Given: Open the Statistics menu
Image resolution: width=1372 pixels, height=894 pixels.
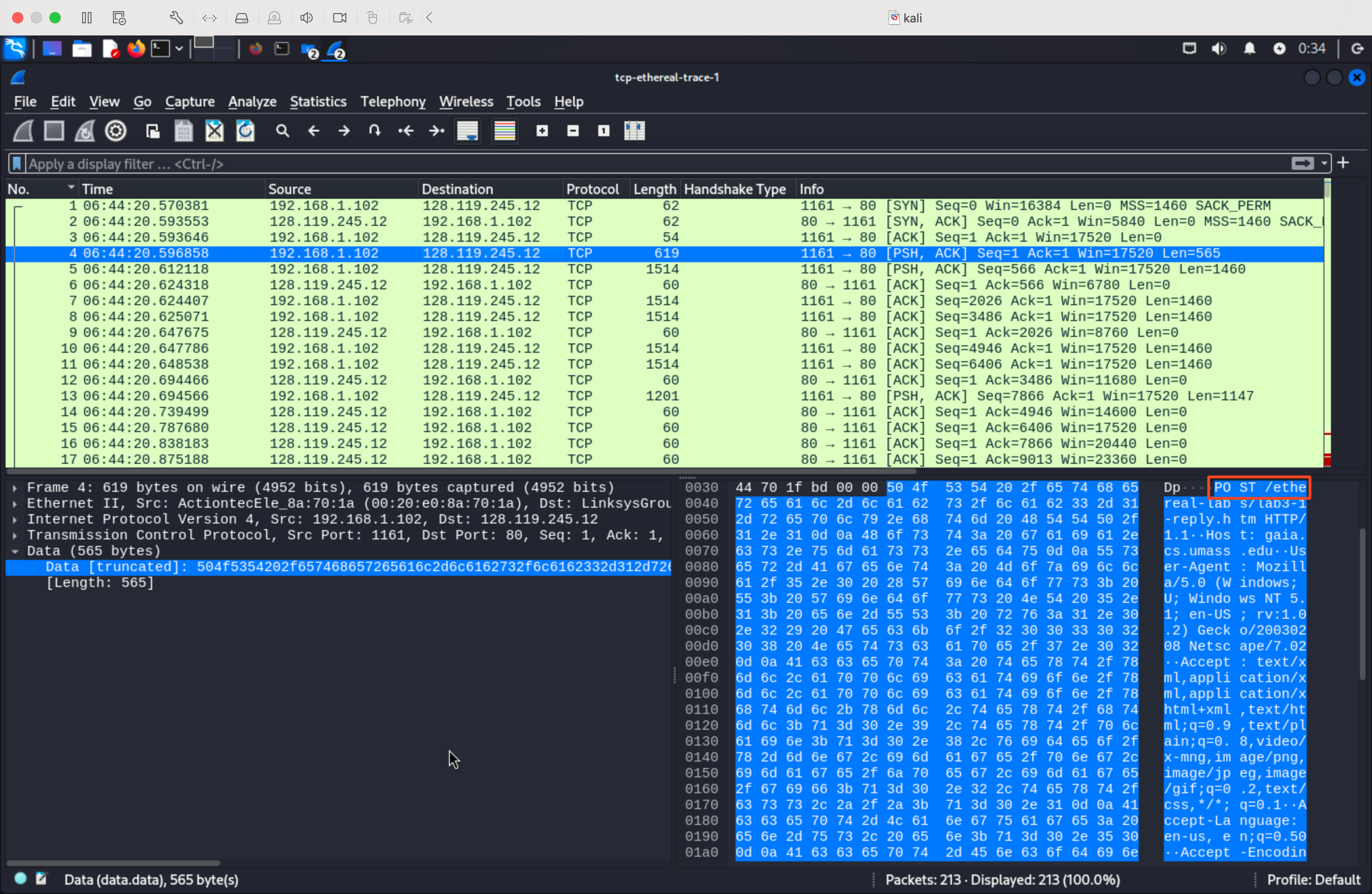Looking at the screenshot, I should click(x=318, y=102).
